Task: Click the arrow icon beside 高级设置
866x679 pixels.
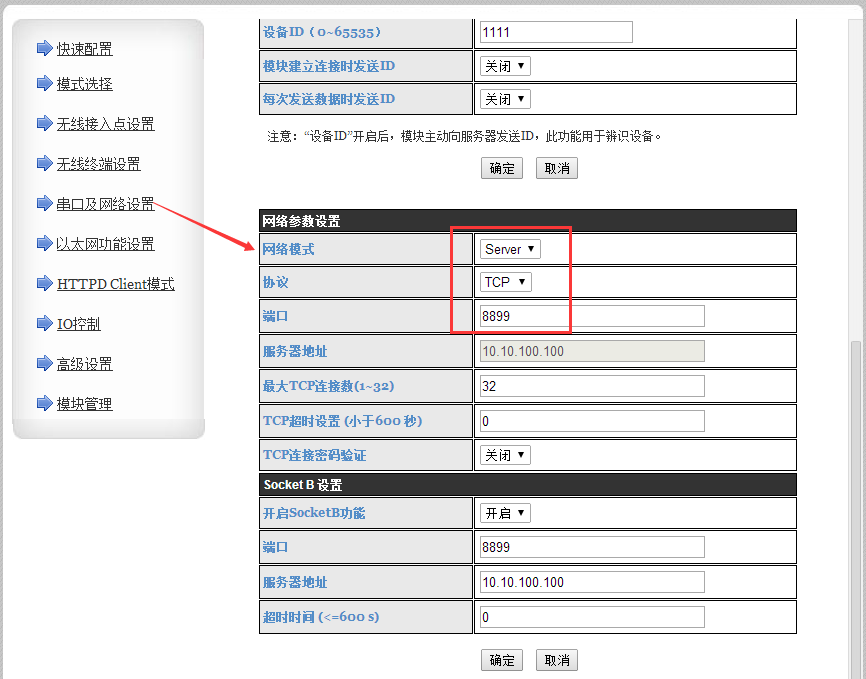Action: click(43, 364)
